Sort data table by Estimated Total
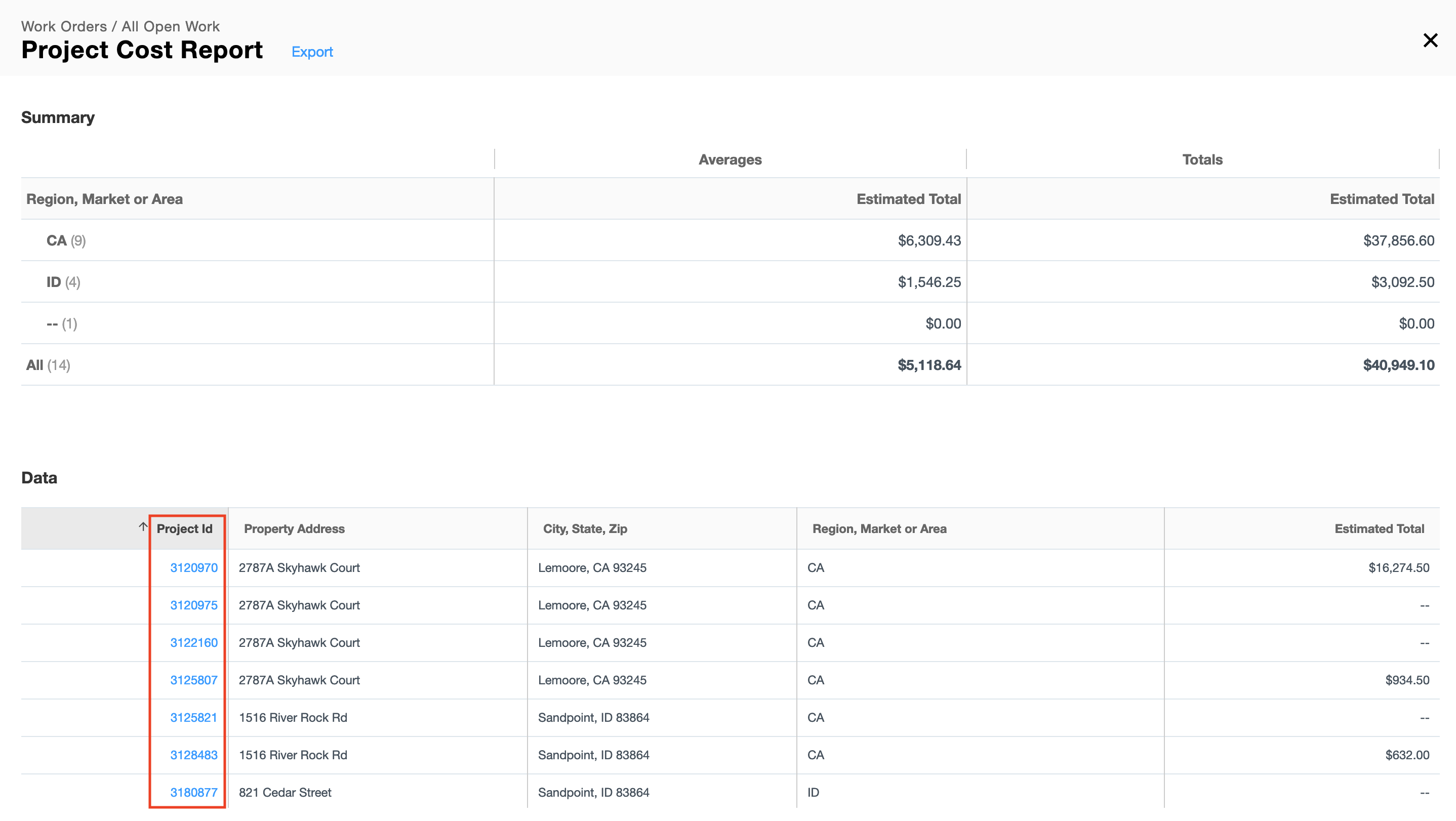Viewport: 1456px width, 821px height. pos(1379,529)
